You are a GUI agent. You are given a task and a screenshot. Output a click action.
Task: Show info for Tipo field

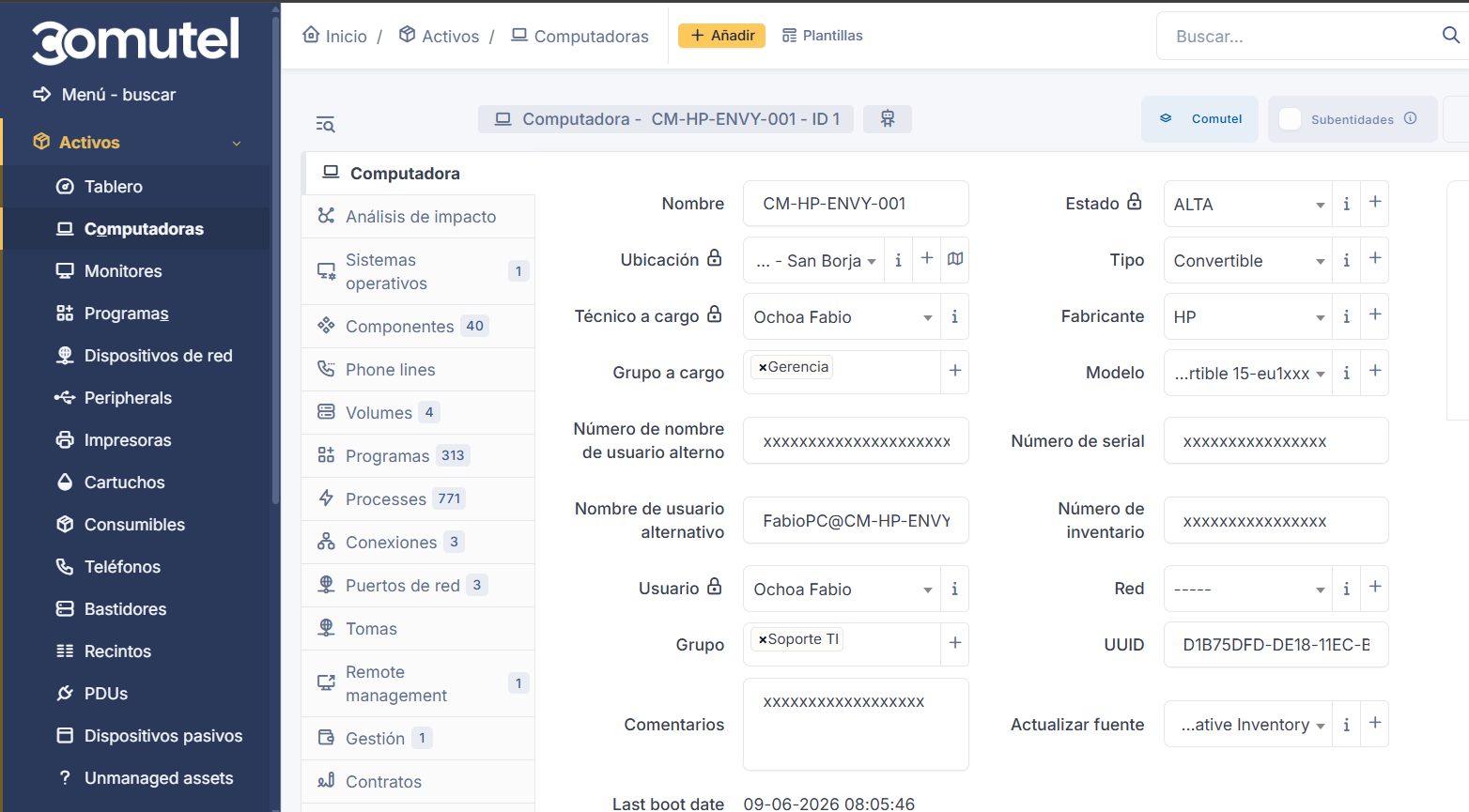coord(1346,260)
